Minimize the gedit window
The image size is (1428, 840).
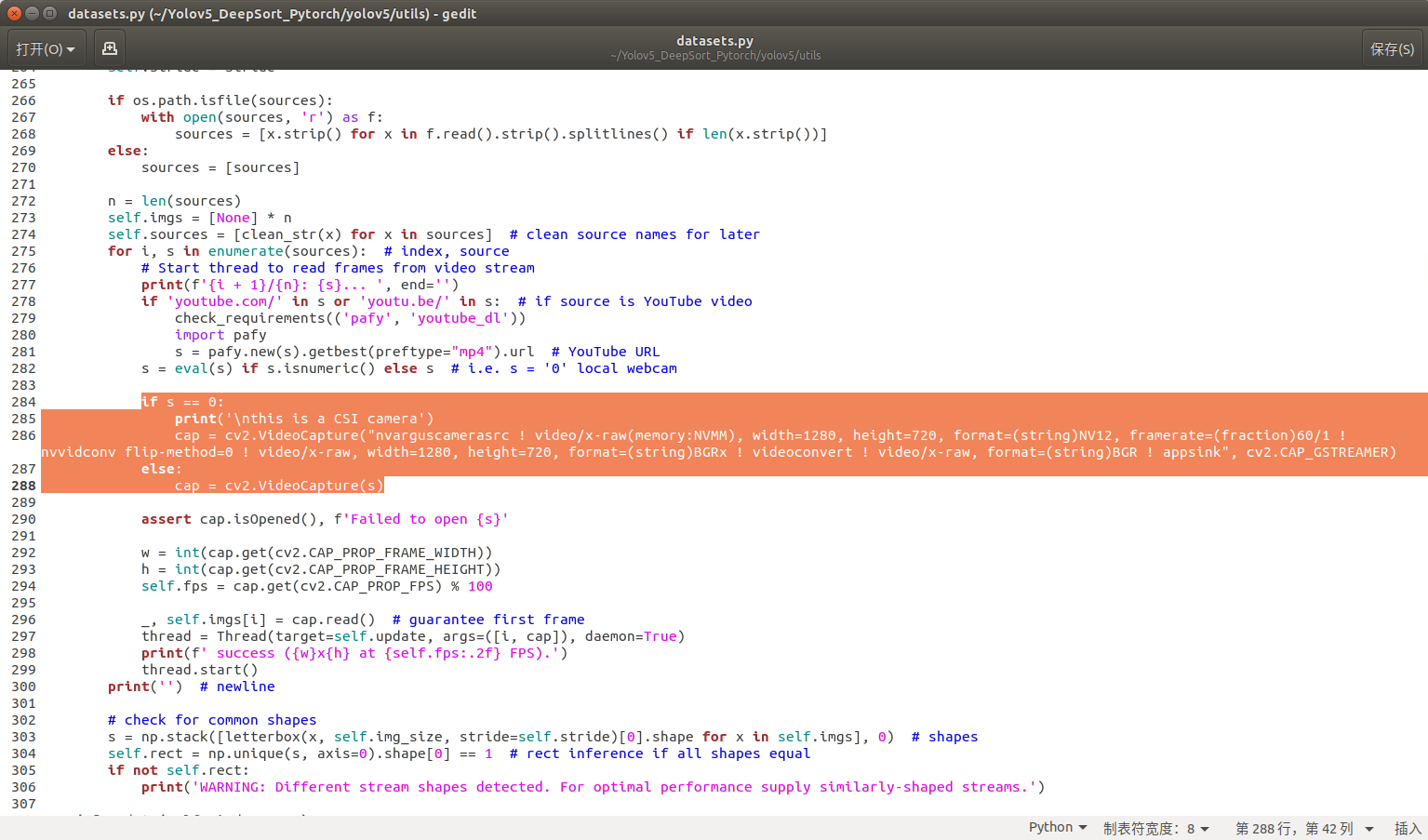(32, 13)
